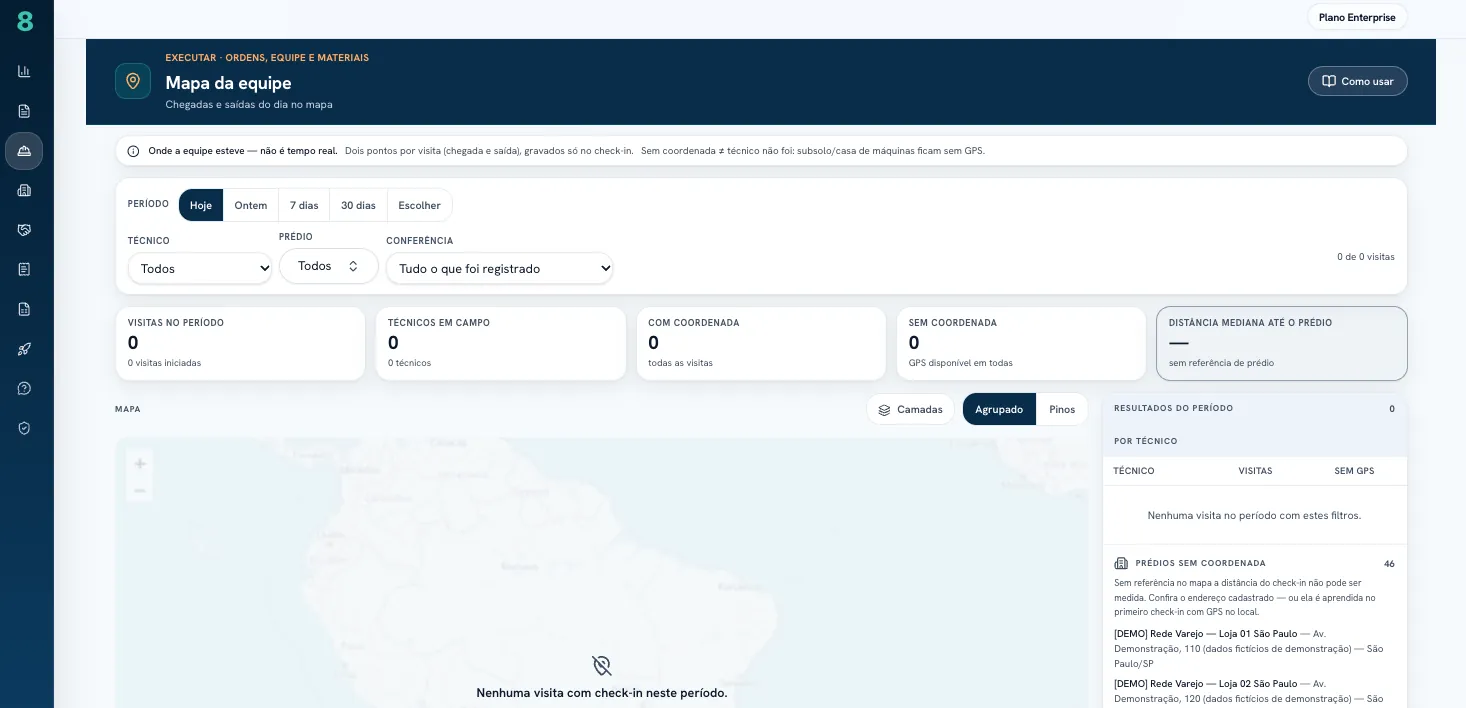
Task: Open the buildings sidebar icon
Action: pos(24,190)
